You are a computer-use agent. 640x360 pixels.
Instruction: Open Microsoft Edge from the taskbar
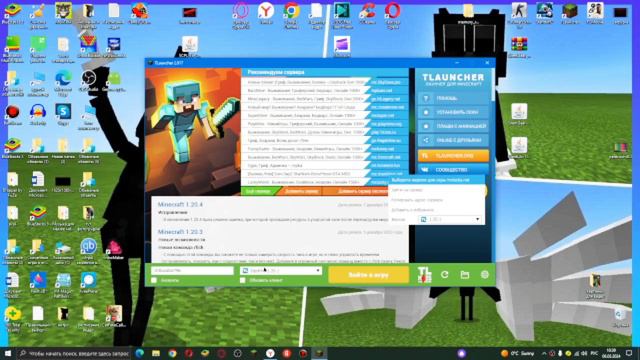point(140,353)
